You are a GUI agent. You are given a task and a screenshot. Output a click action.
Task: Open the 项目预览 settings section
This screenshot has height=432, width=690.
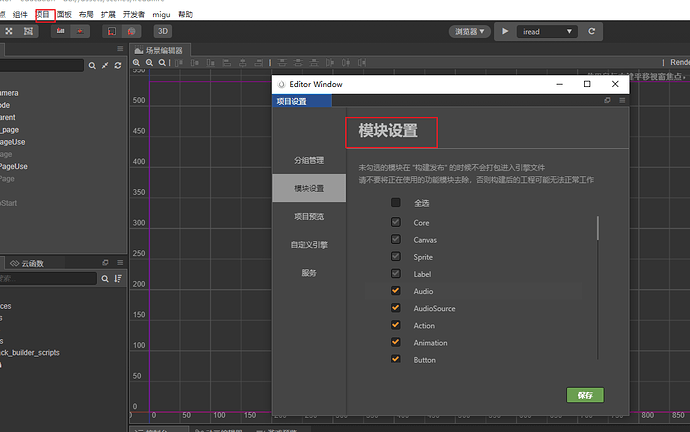[x=309, y=216]
